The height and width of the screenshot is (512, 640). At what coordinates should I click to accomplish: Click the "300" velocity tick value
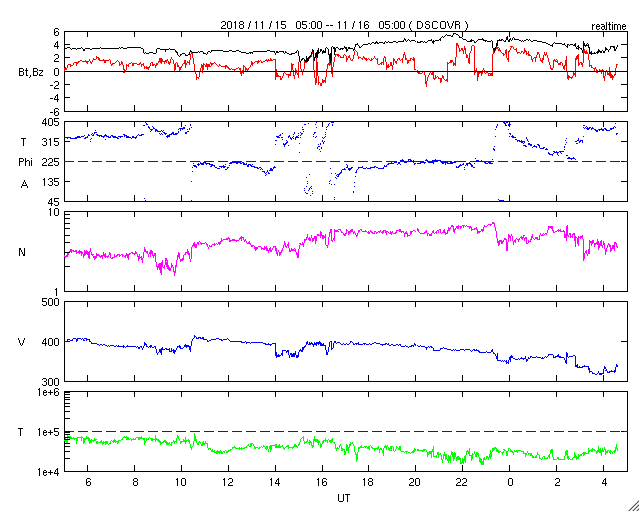50,381
